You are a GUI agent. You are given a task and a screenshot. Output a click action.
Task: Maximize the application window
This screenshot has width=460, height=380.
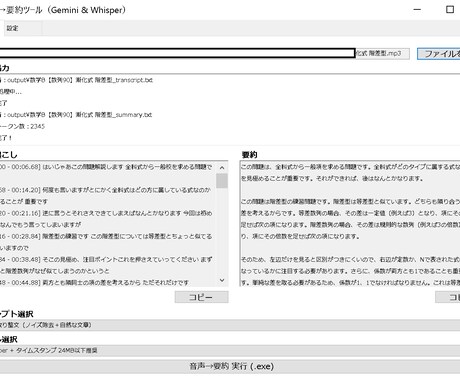(x=450, y=10)
